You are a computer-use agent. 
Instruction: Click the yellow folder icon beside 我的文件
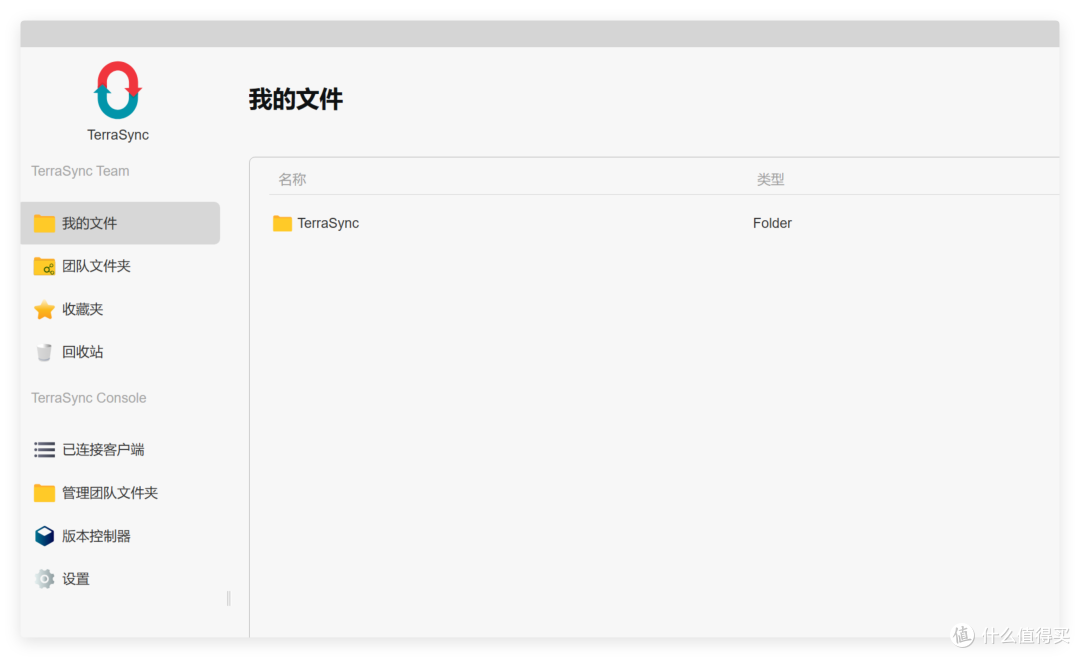click(x=44, y=223)
